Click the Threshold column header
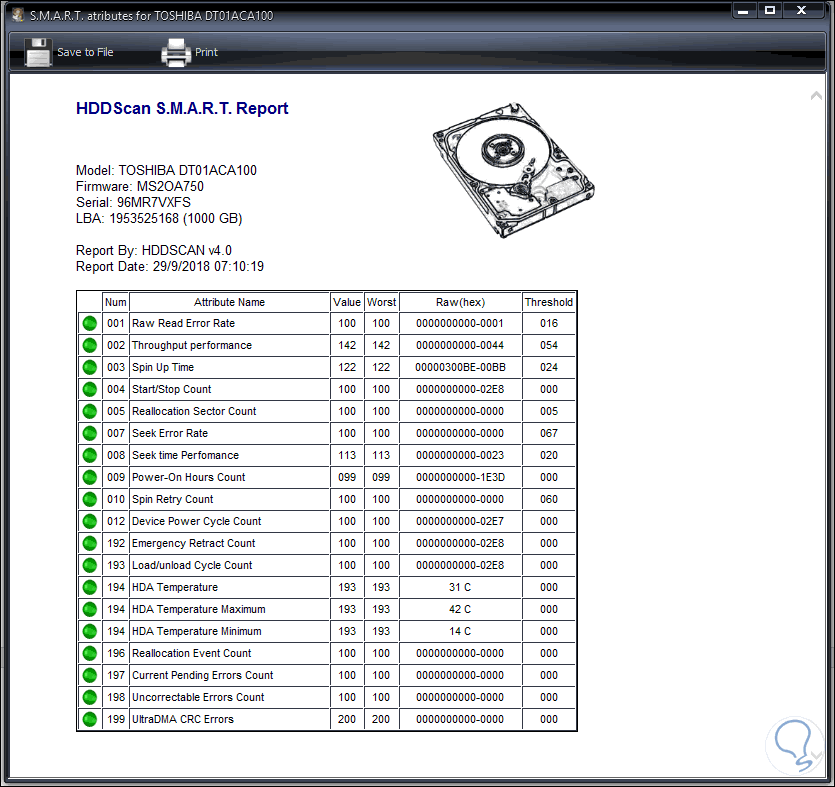This screenshot has height=787, width=835. pyautogui.click(x=549, y=302)
